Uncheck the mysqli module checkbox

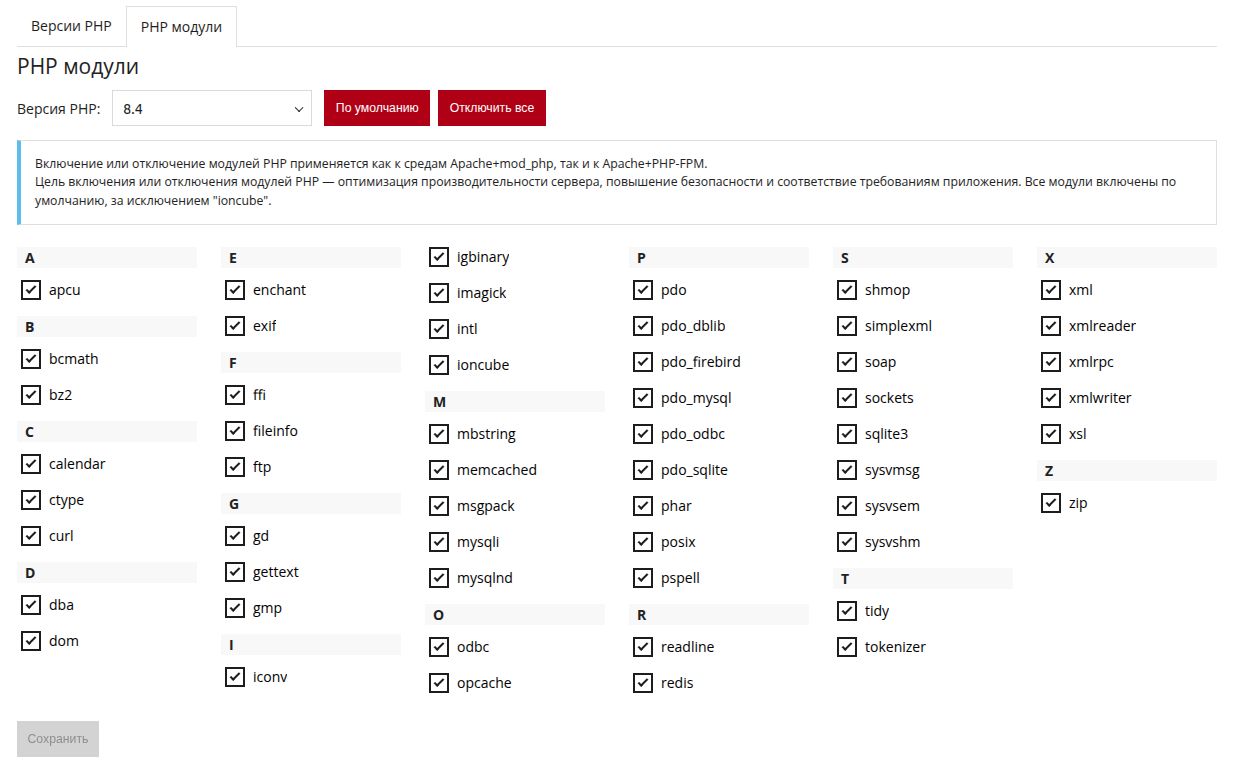pyautogui.click(x=439, y=542)
